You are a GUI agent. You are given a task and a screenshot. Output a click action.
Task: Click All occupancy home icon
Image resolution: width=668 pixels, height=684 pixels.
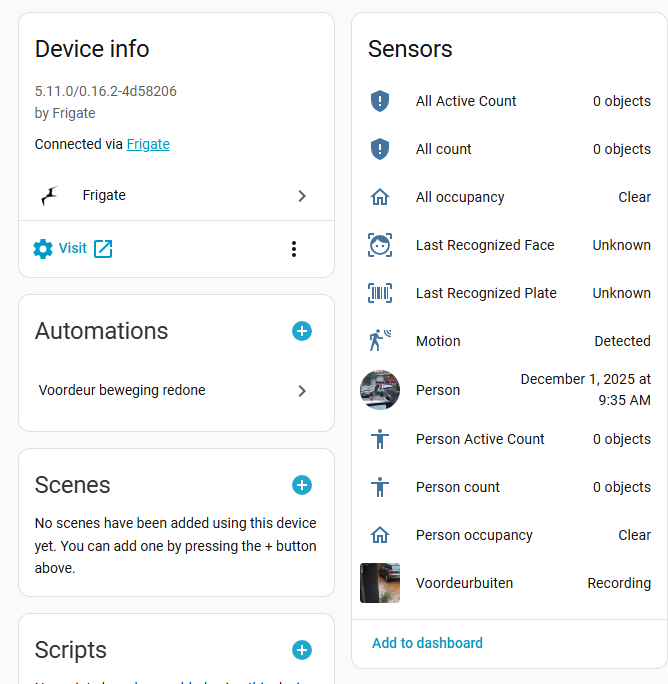(380, 197)
